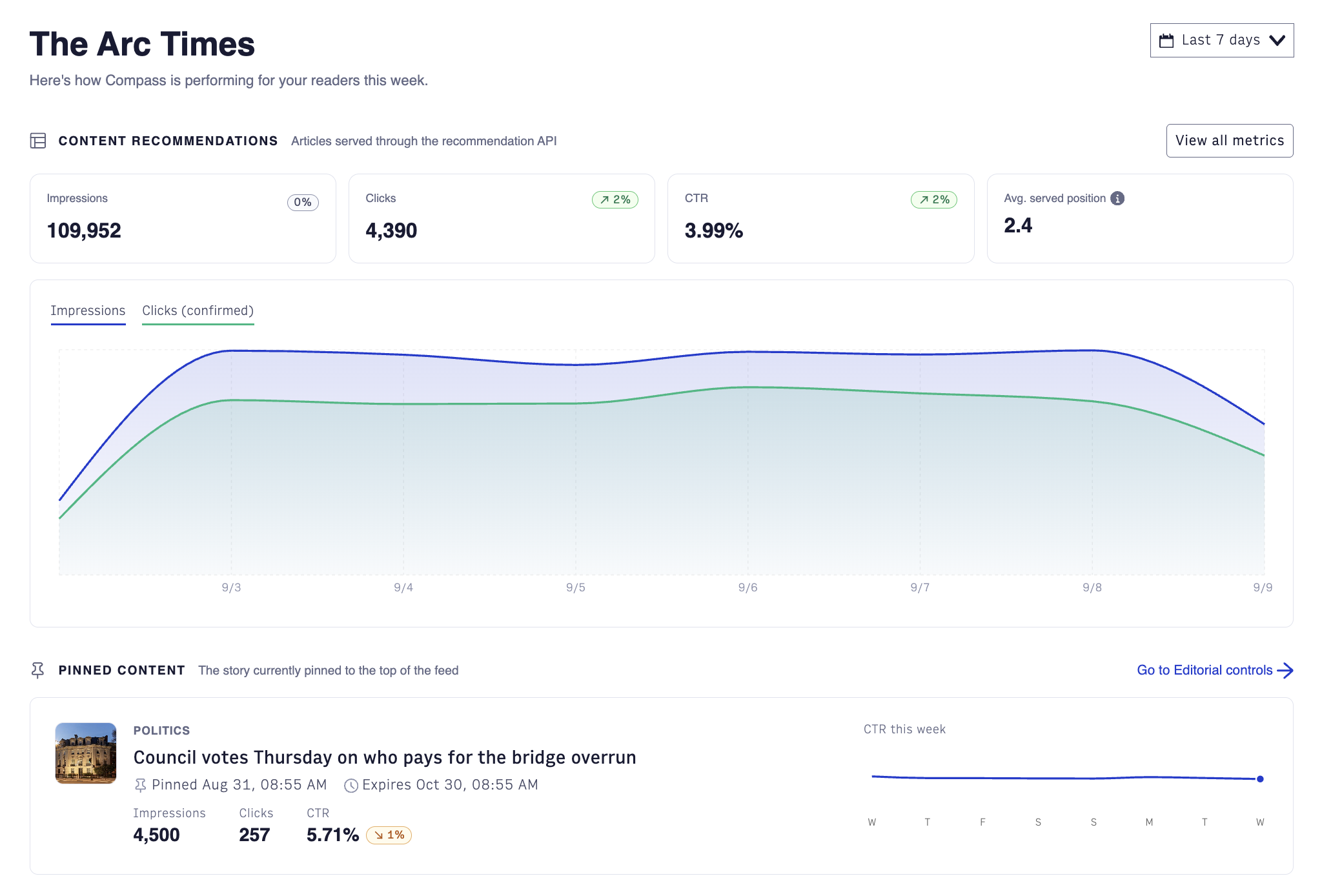Click the View all metrics button
Screen dimensions: 1322x896
point(1229,141)
